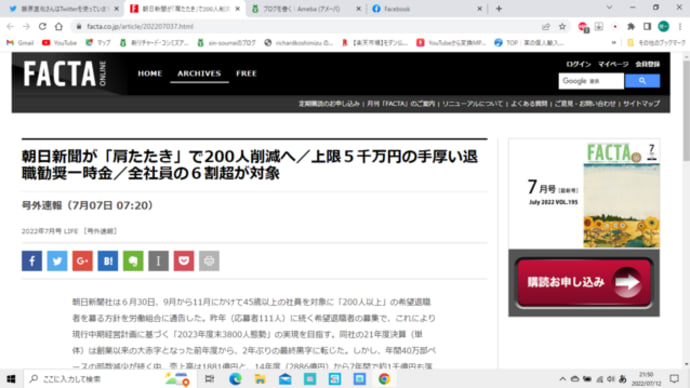Open new tab with plus button
Screen dimensions: 690x388
499,8
